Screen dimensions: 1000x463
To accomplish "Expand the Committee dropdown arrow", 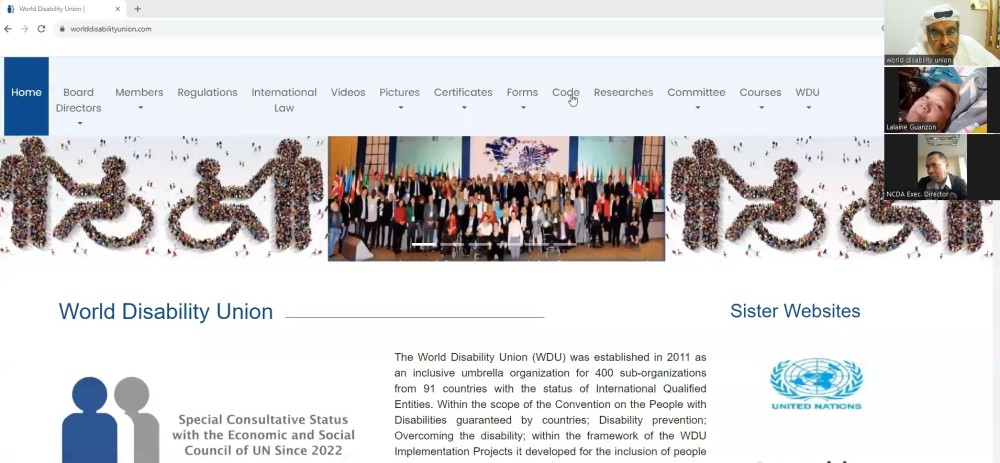I will [697, 108].
